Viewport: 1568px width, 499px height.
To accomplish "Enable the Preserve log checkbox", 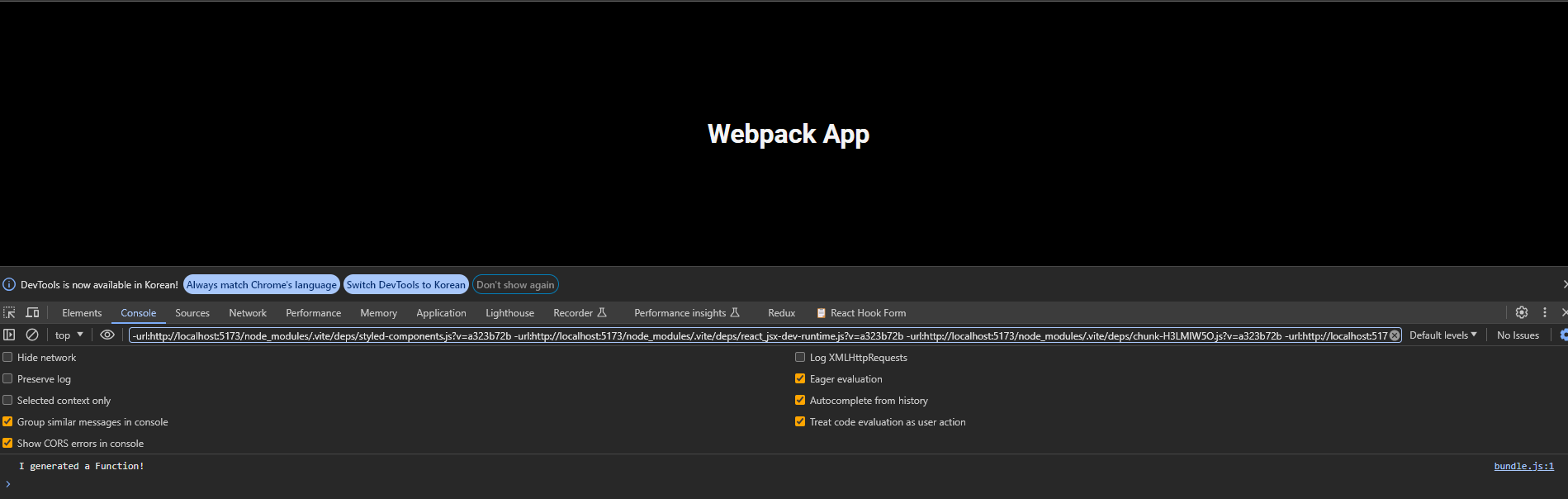I will coord(7,378).
